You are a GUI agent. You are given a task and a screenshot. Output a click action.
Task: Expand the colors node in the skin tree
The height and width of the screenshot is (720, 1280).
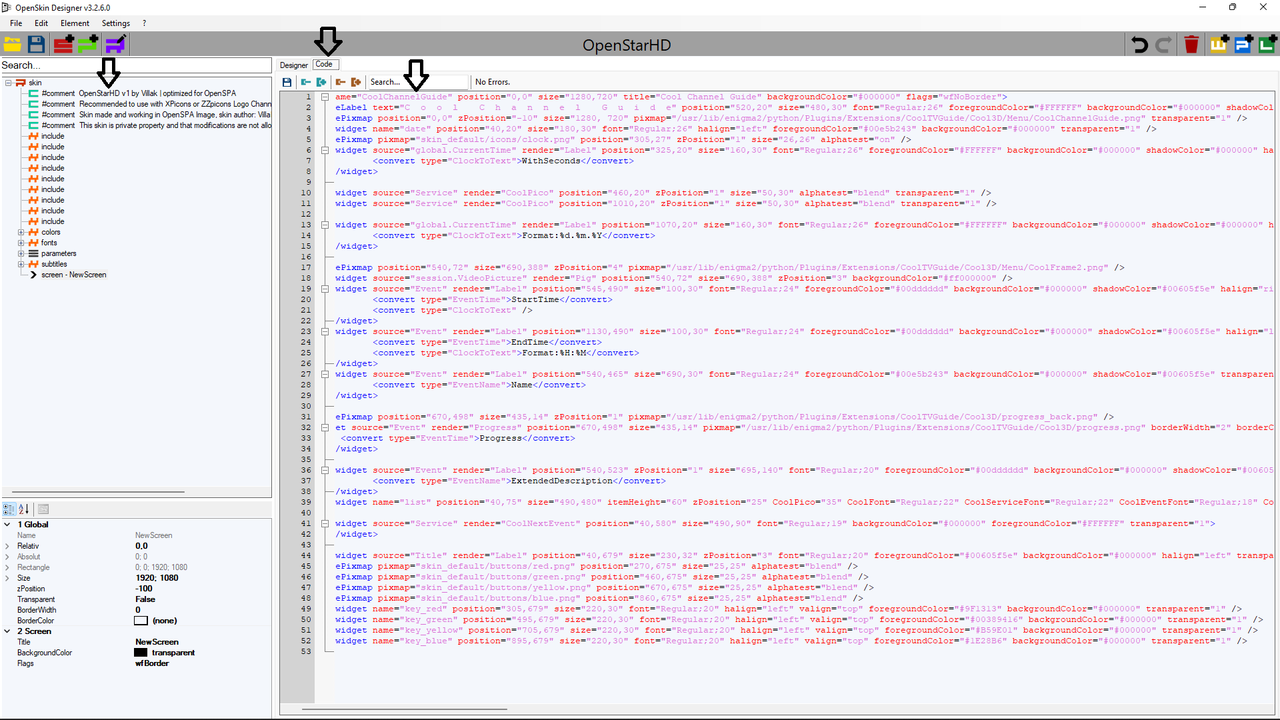[x=22, y=232]
